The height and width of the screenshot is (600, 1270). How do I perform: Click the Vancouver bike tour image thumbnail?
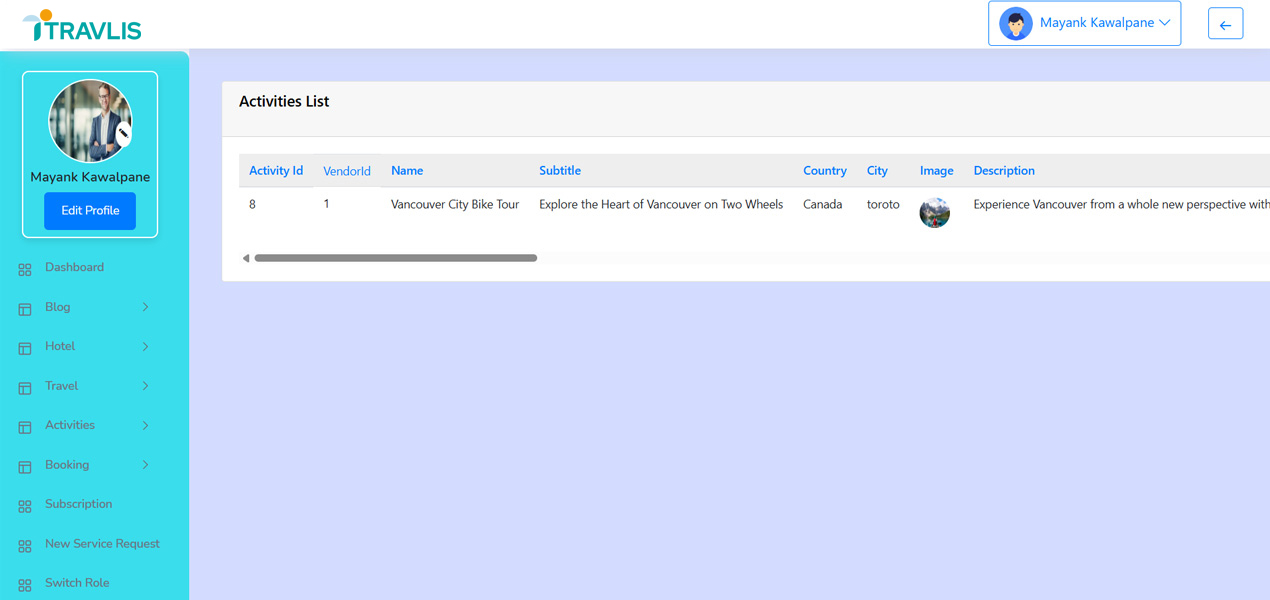click(x=935, y=212)
